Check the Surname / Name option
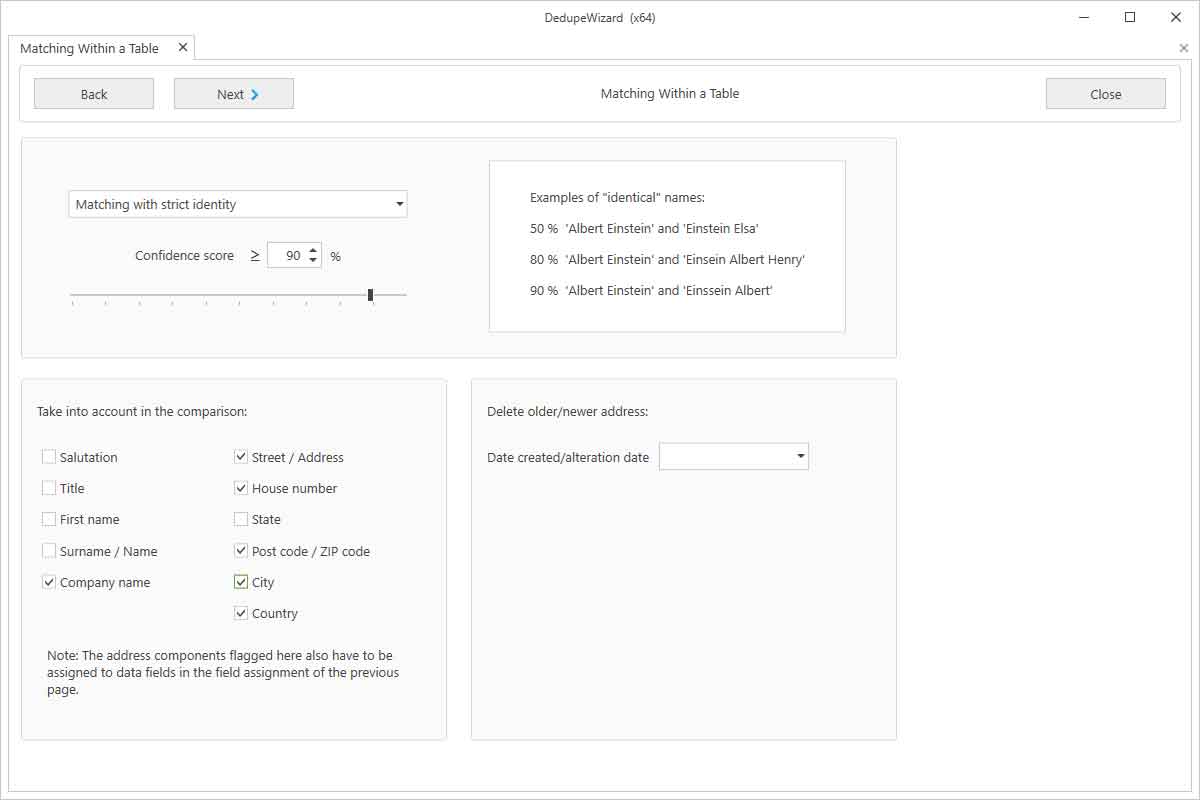The image size is (1200, 800). point(49,550)
